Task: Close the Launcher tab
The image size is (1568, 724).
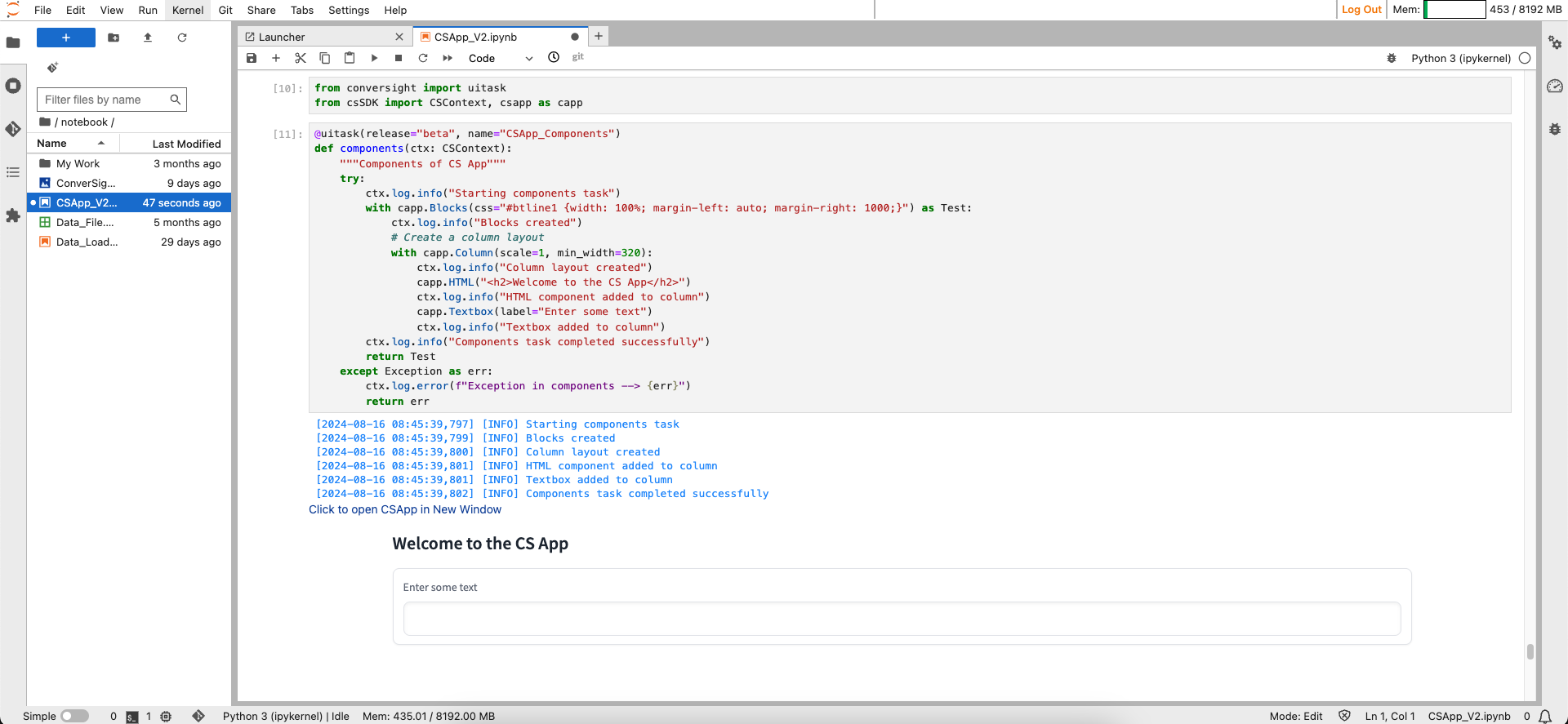Action: click(x=399, y=37)
